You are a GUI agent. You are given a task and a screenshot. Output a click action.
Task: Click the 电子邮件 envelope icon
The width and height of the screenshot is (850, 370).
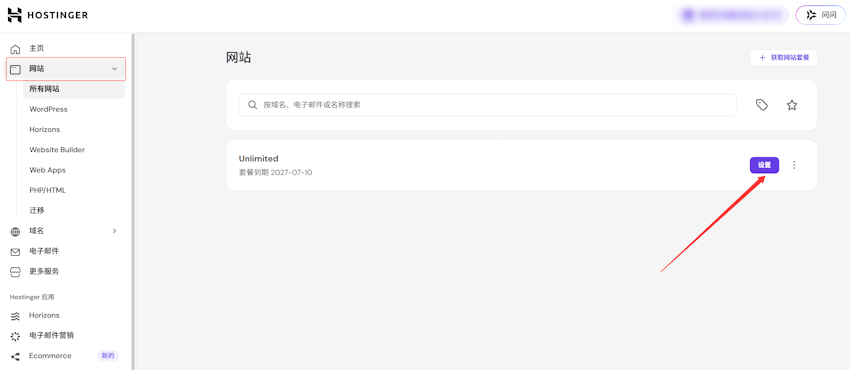(15, 251)
